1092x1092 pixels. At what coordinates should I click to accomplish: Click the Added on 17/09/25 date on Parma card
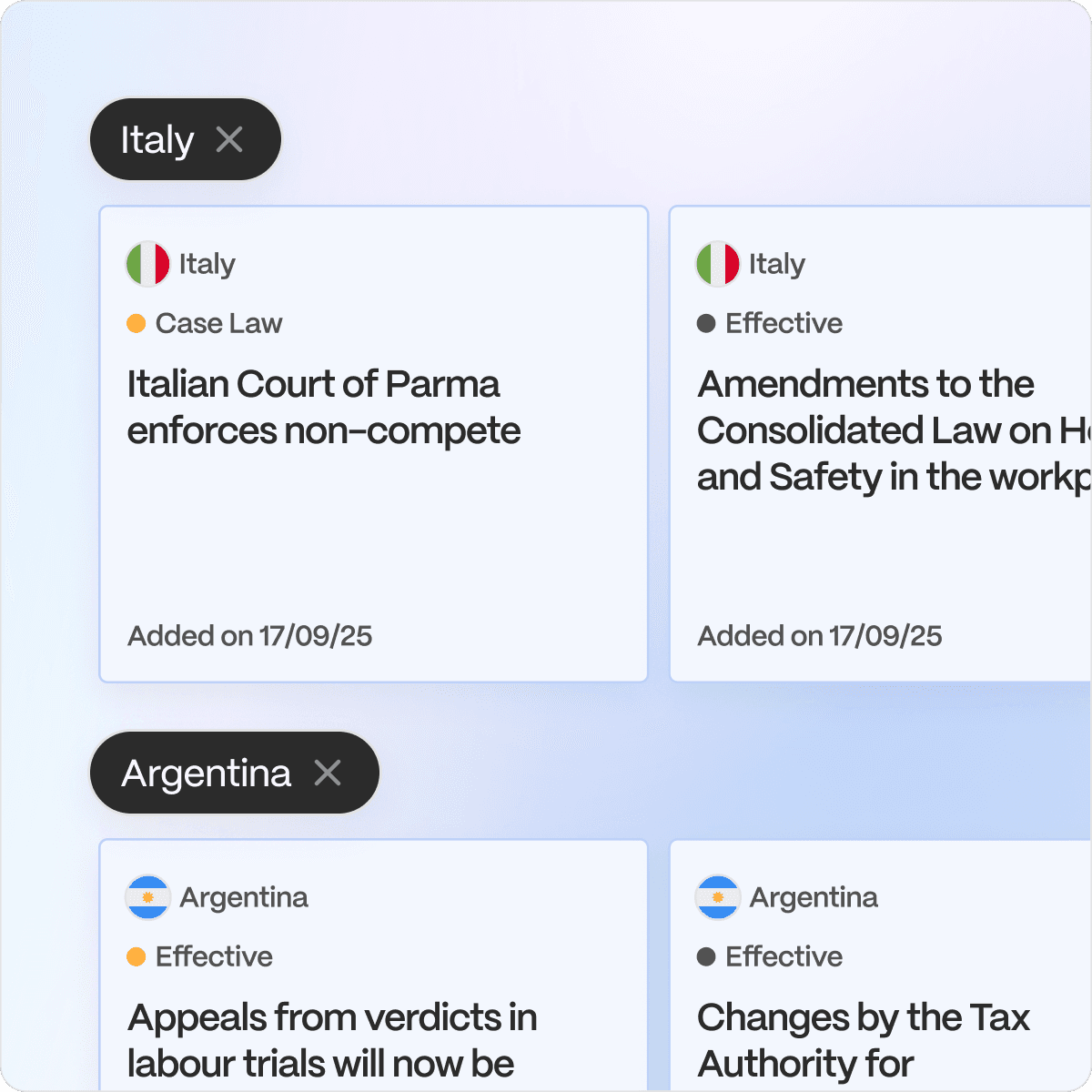coord(250,635)
